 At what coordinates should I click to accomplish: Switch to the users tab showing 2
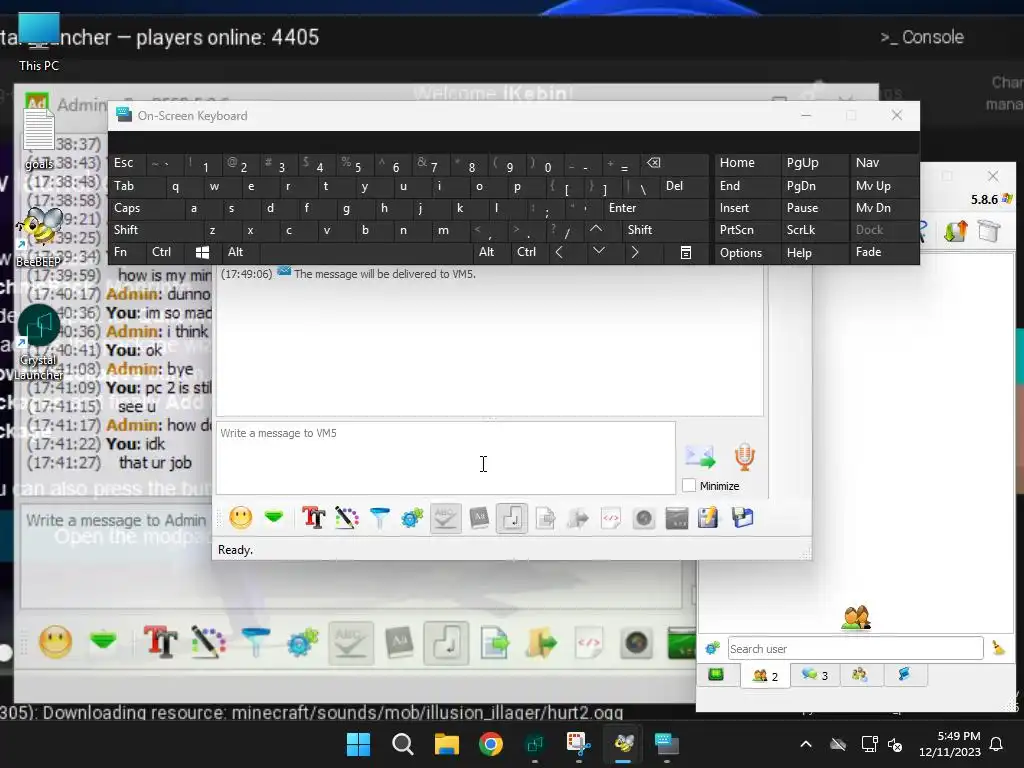point(765,675)
